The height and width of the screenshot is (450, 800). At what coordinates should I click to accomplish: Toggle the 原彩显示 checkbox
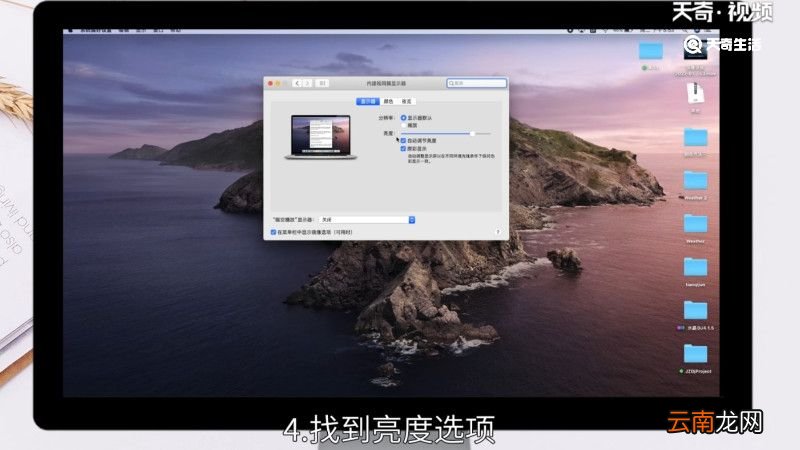403,149
